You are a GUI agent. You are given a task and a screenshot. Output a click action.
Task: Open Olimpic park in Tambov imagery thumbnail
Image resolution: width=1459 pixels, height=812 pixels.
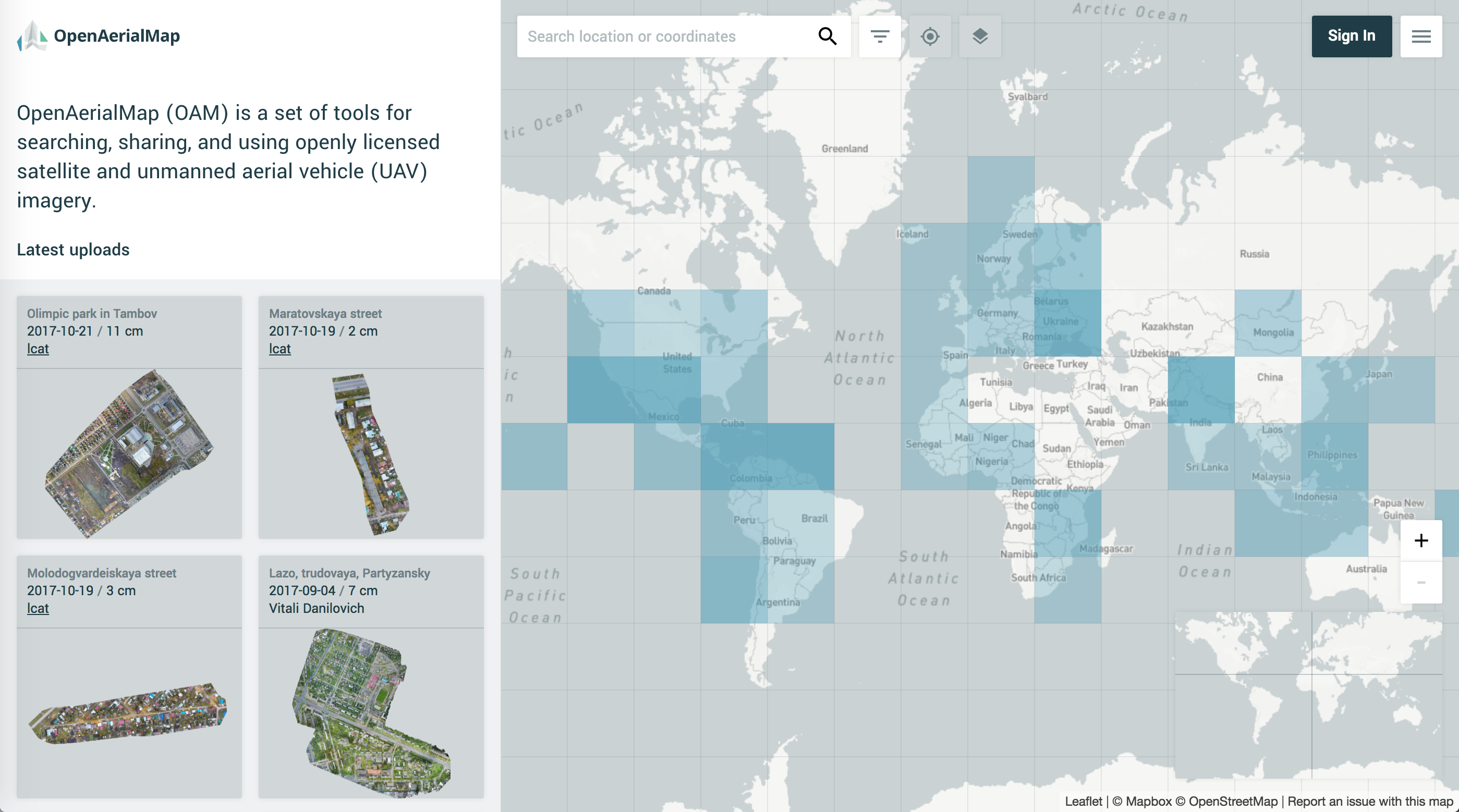(129, 453)
